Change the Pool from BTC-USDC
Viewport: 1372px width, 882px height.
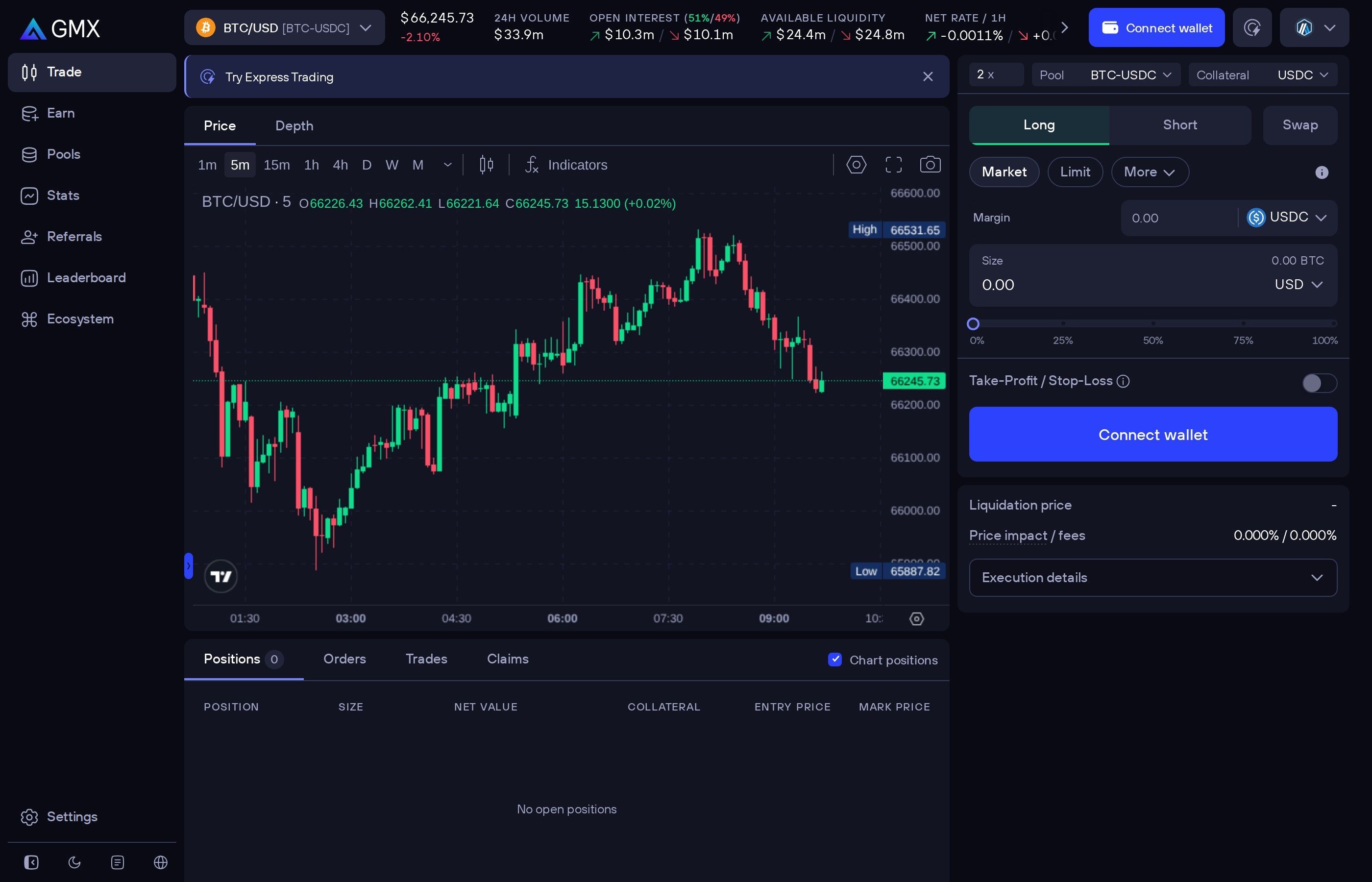(x=1129, y=74)
